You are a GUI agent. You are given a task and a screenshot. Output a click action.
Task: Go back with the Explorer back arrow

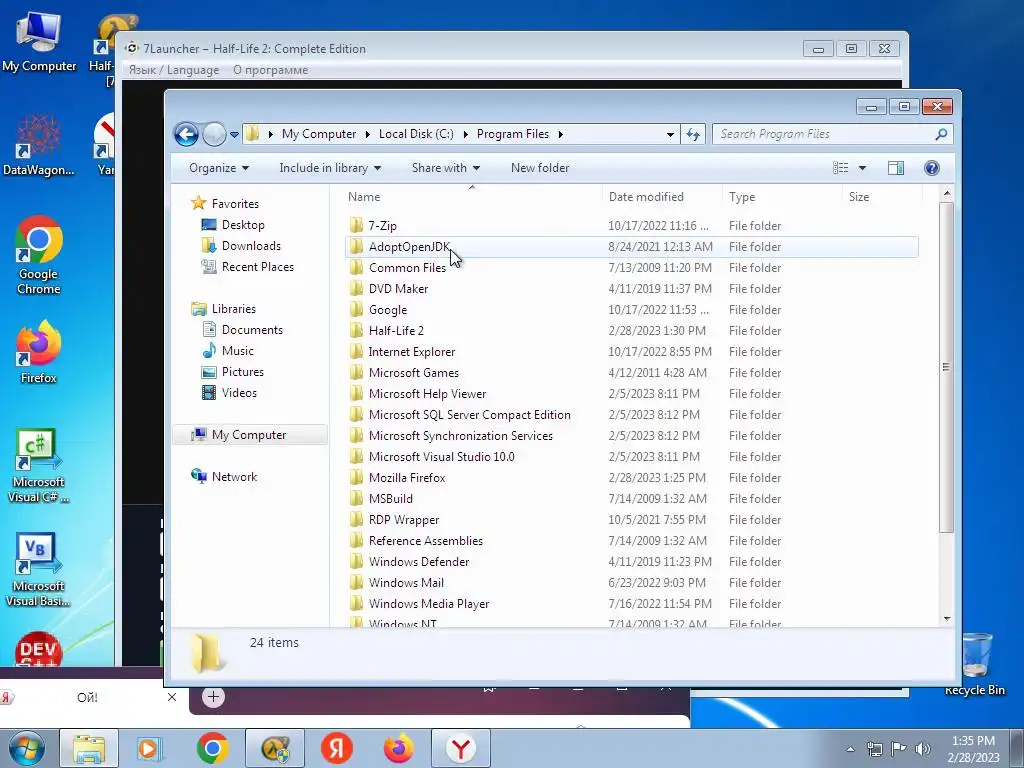[186, 135]
